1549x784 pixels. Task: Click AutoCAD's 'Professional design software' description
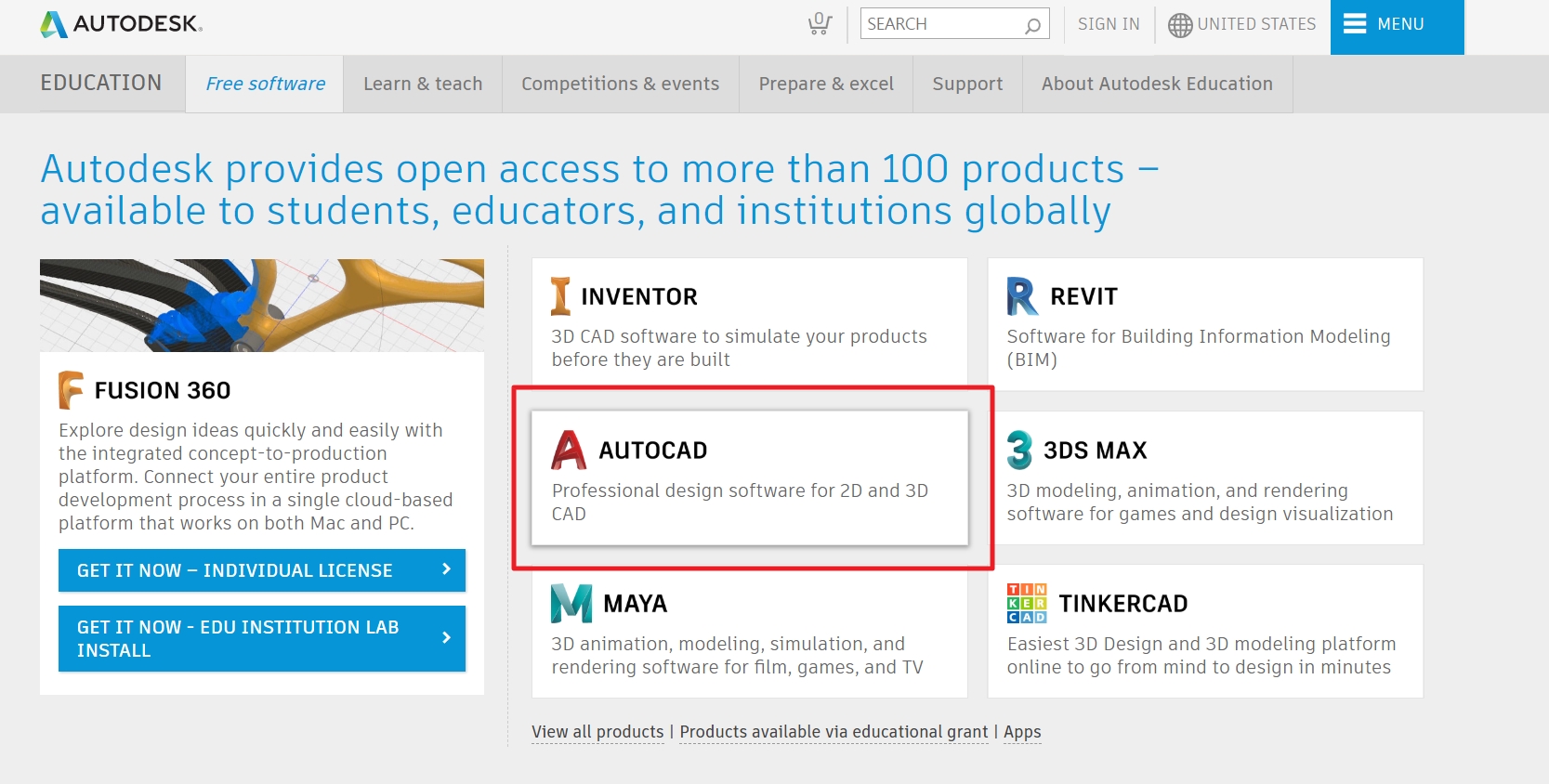tap(740, 502)
